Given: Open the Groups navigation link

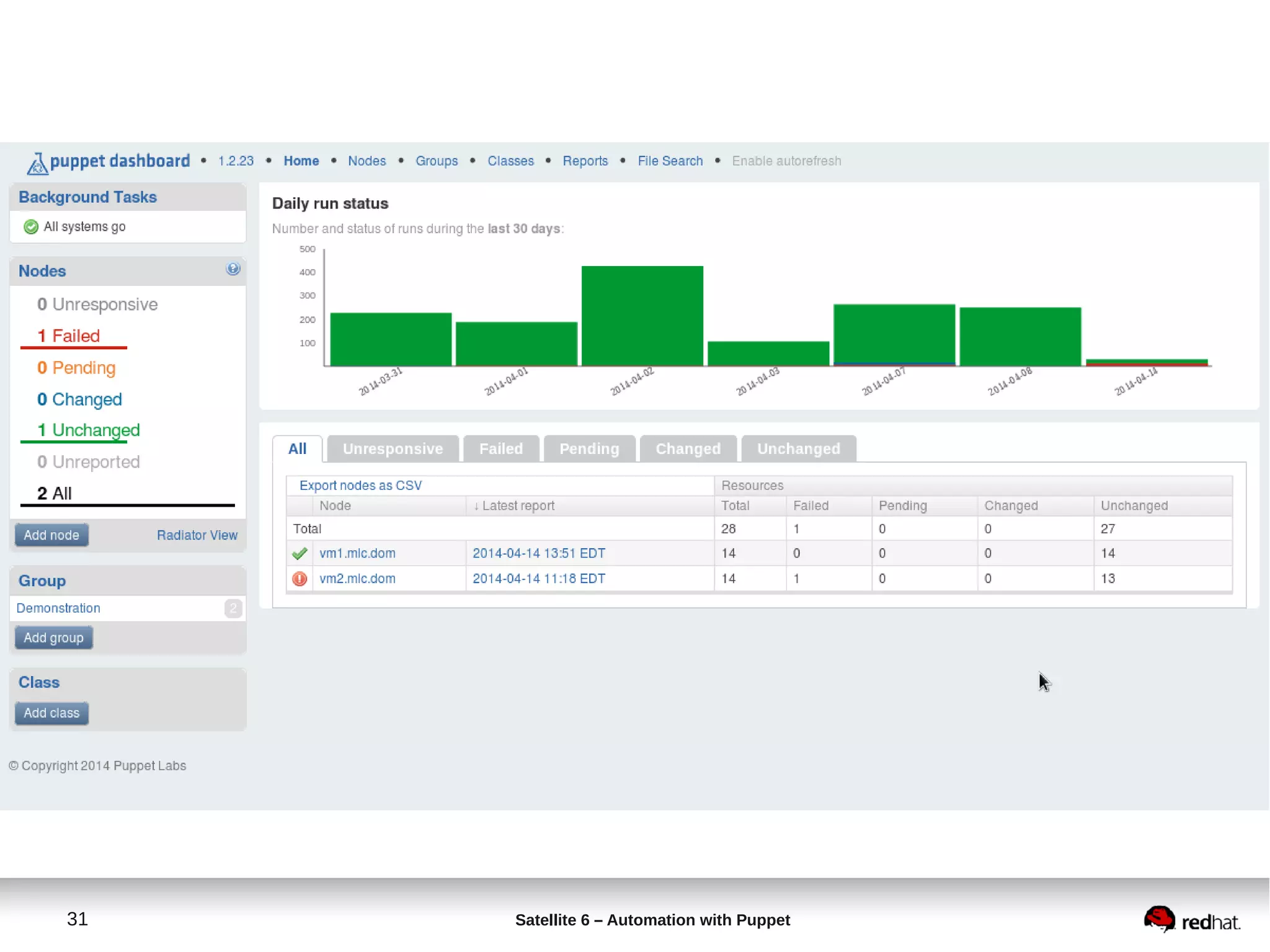Looking at the screenshot, I should click(437, 161).
